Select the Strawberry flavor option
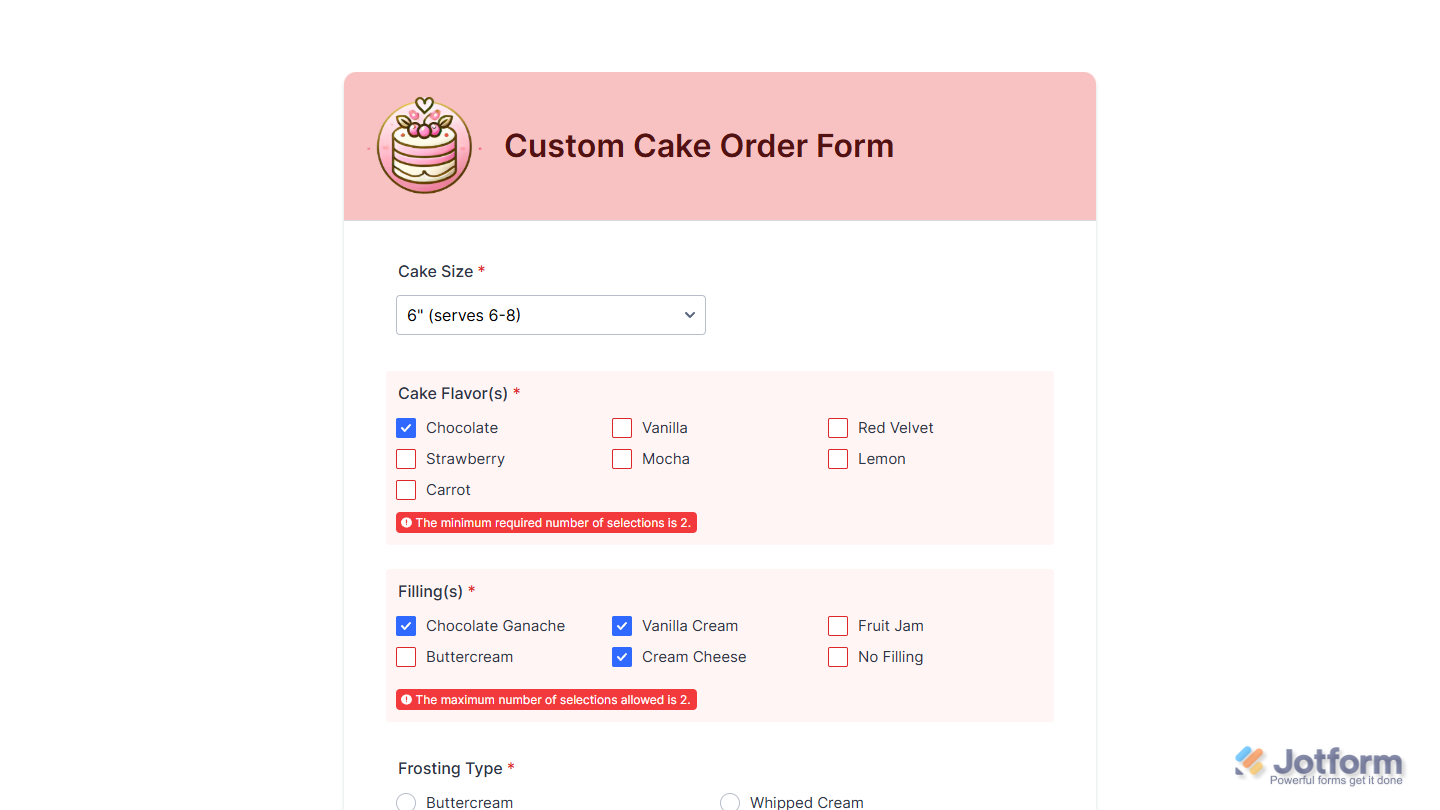The height and width of the screenshot is (810, 1440). click(x=406, y=459)
